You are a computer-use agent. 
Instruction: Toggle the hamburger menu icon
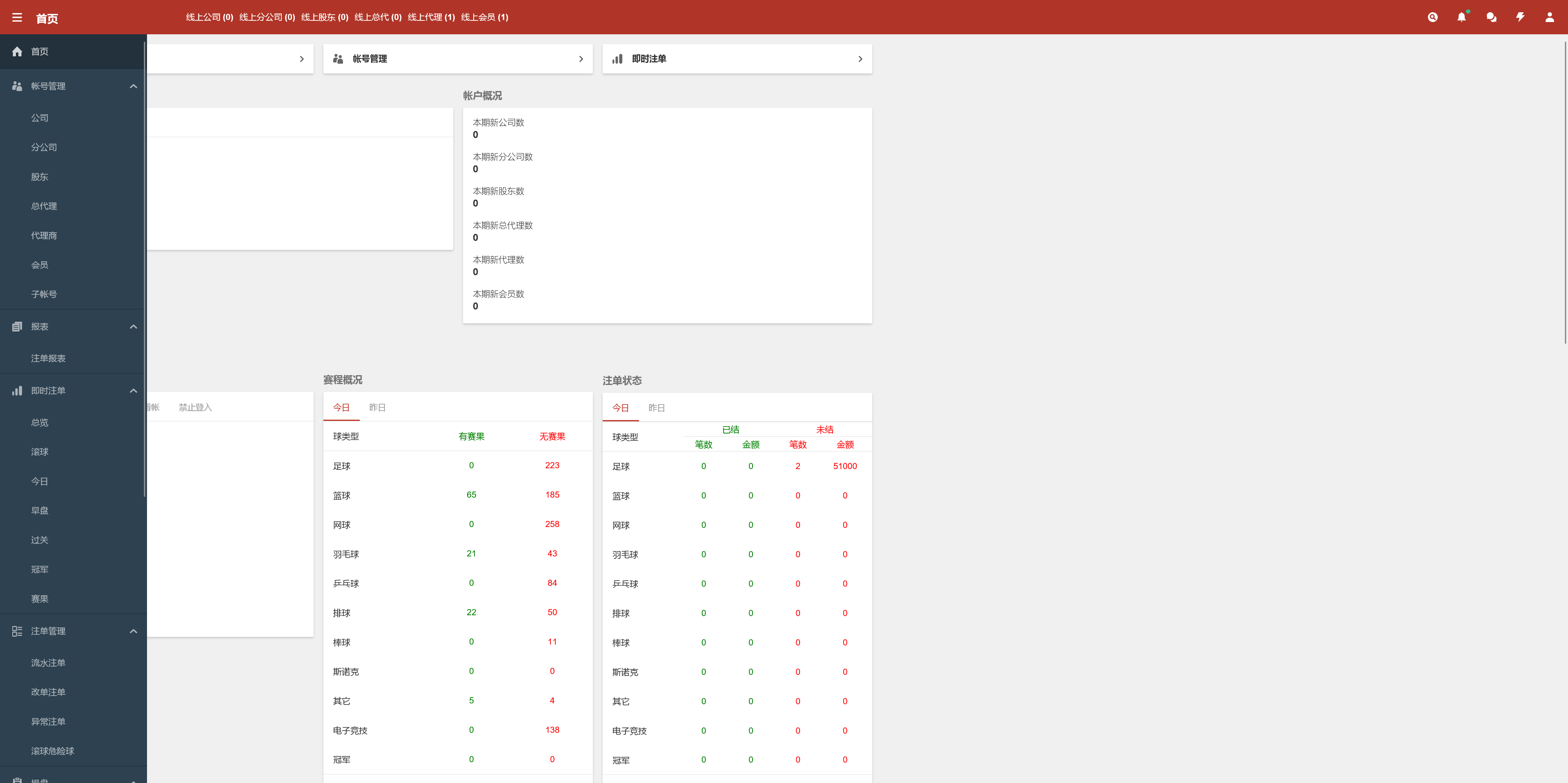[x=17, y=18]
